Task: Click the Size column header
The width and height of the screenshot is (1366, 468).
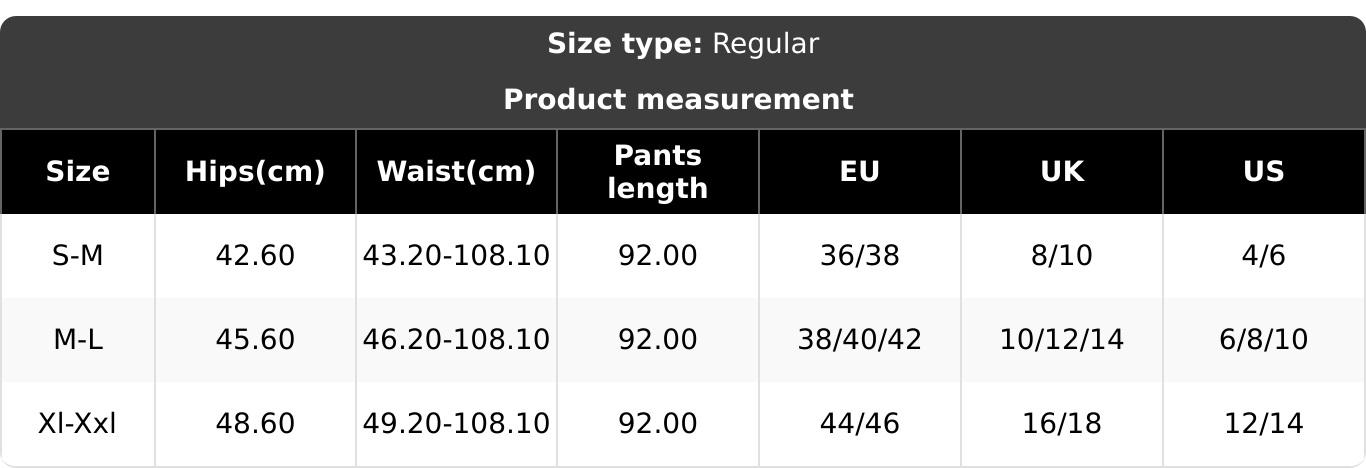Action: point(78,172)
